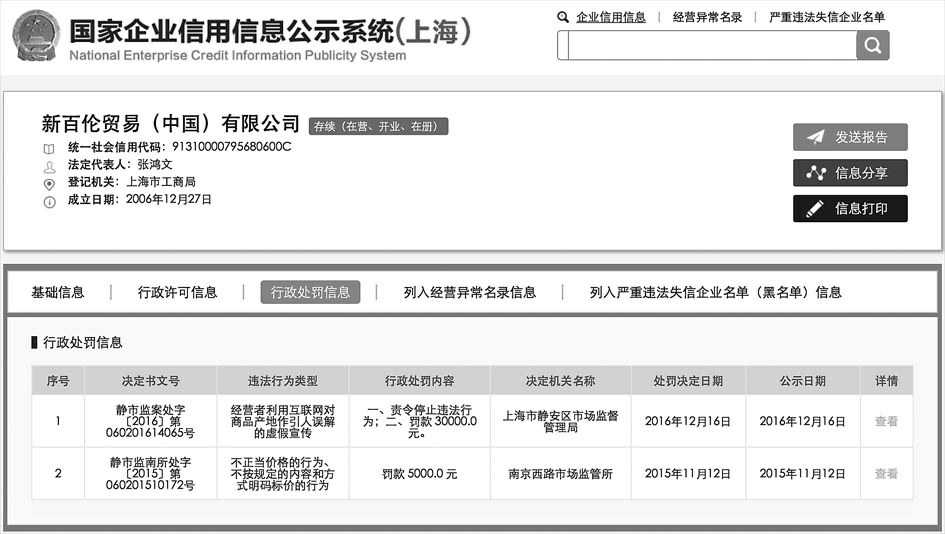The image size is (945, 534).
Task: Switch to the 行政许可信息 tab
Action: 177,292
